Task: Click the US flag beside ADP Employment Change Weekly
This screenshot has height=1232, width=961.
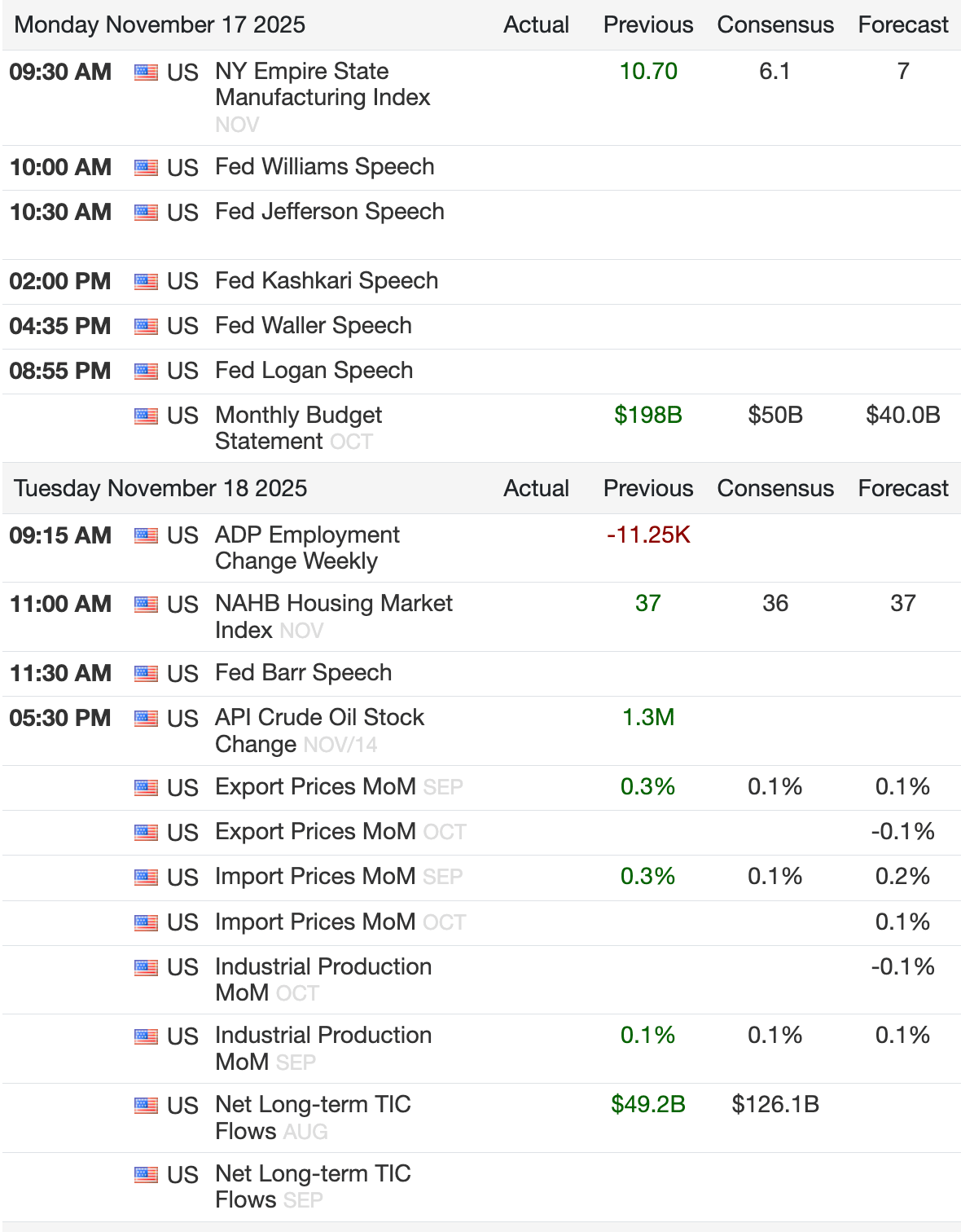Action: pyautogui.click(x=146, y=536)
